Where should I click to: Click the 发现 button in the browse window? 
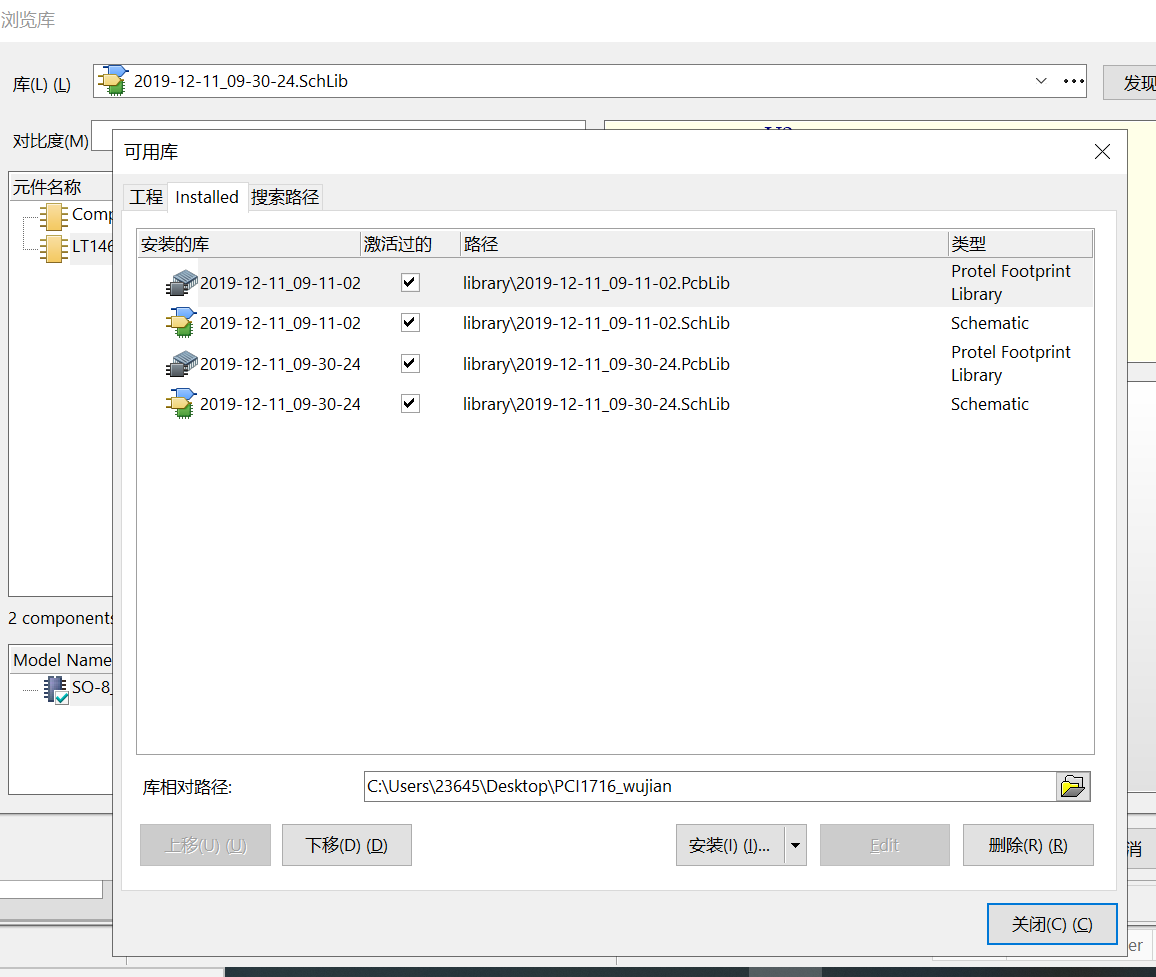1131,83
